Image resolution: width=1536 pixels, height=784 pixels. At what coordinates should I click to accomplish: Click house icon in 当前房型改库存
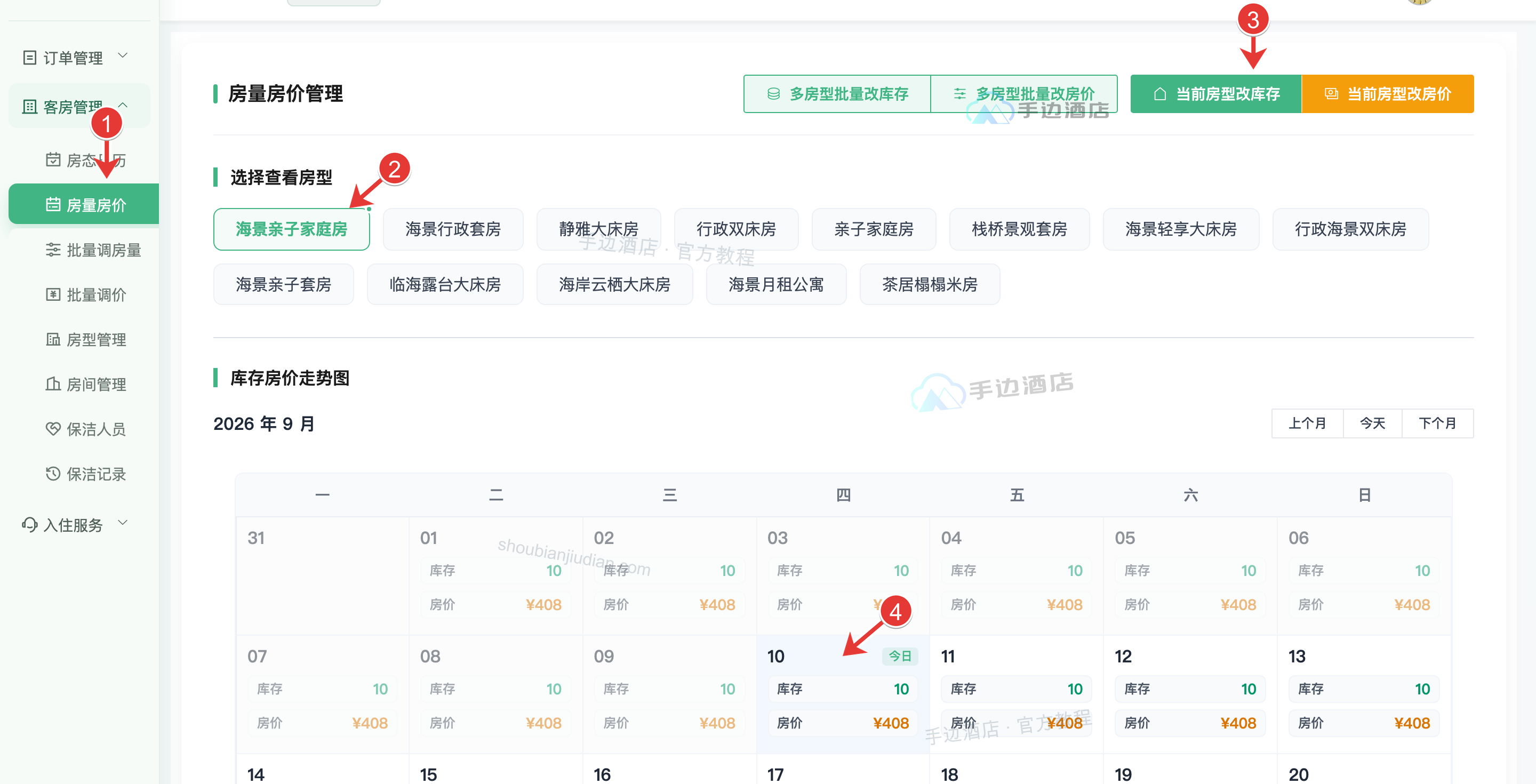point(1160,94)
